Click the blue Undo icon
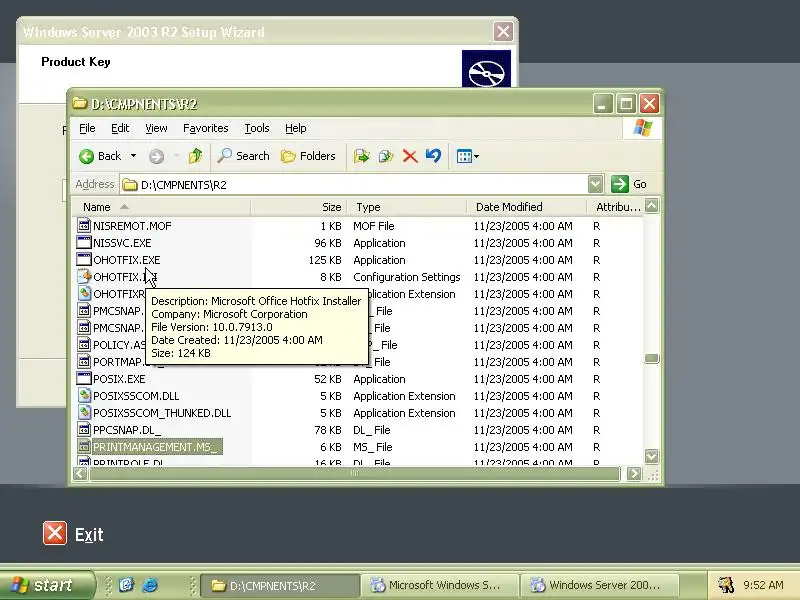800x600 pixels. point(433,156)
